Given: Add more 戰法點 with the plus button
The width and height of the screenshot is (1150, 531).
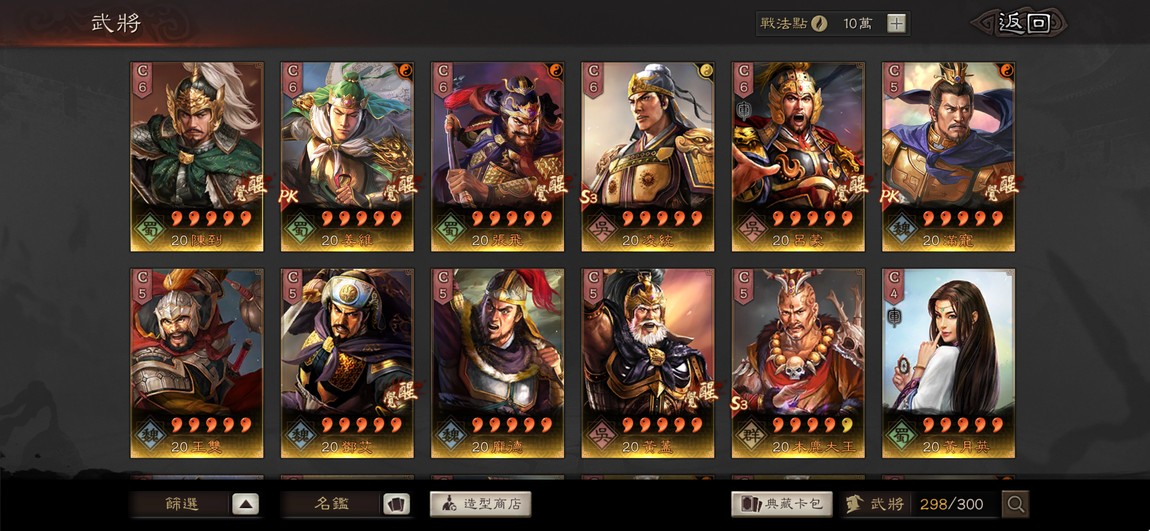Looking at the screenshot, I should [896, 23].
